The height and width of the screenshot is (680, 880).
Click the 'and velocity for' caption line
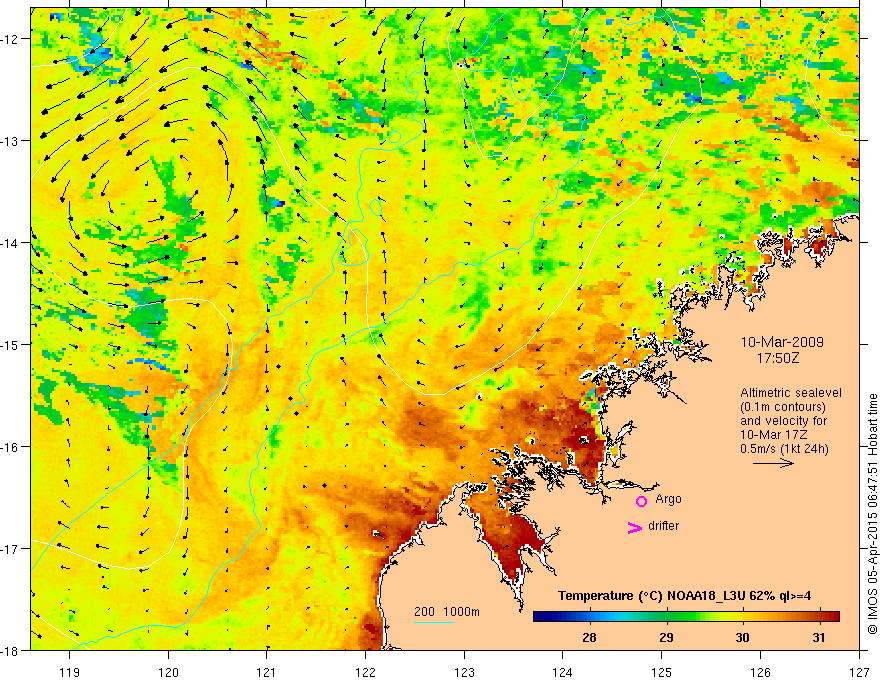783,421
